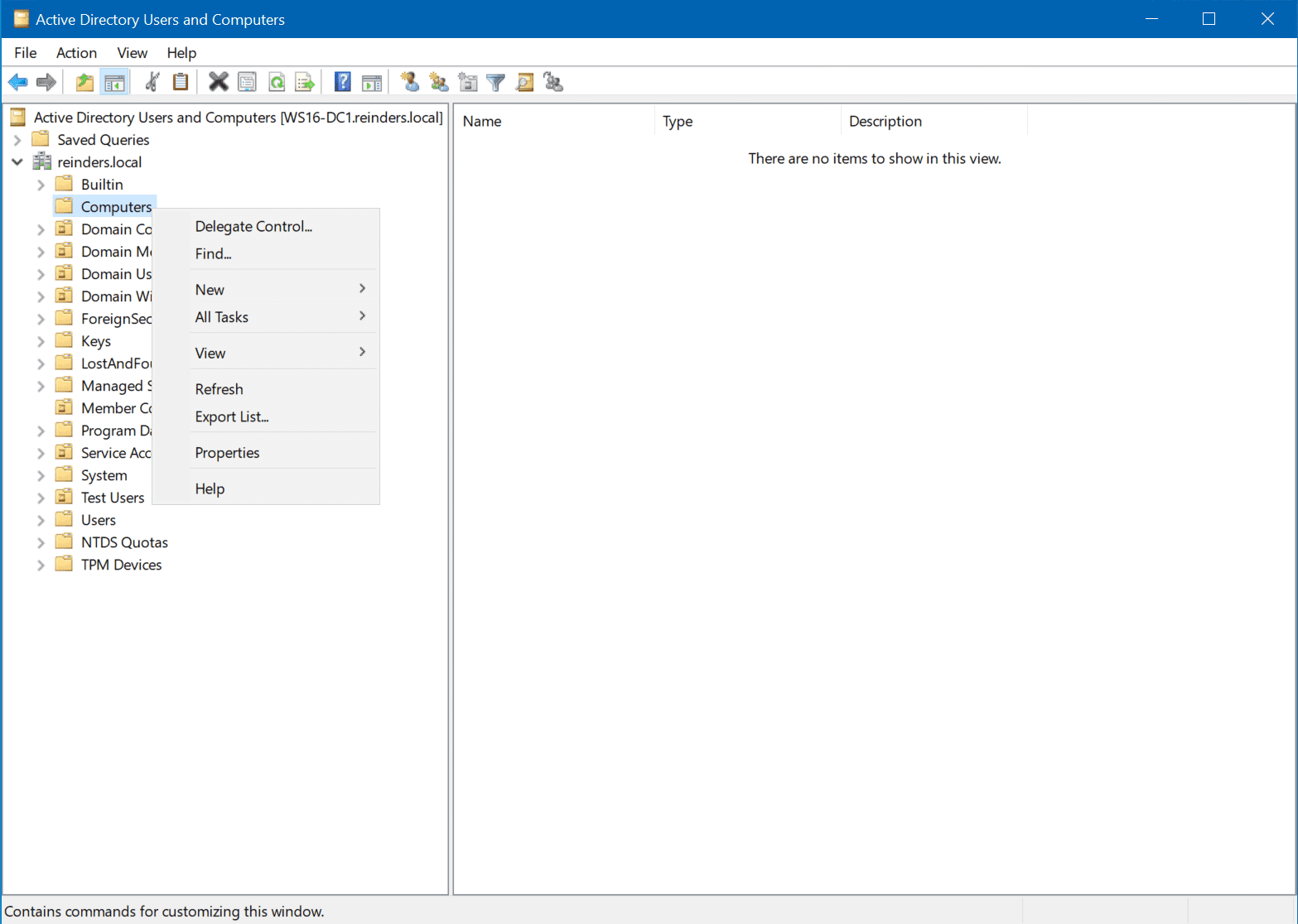Minimize the window

click(x=1151, y=19)
